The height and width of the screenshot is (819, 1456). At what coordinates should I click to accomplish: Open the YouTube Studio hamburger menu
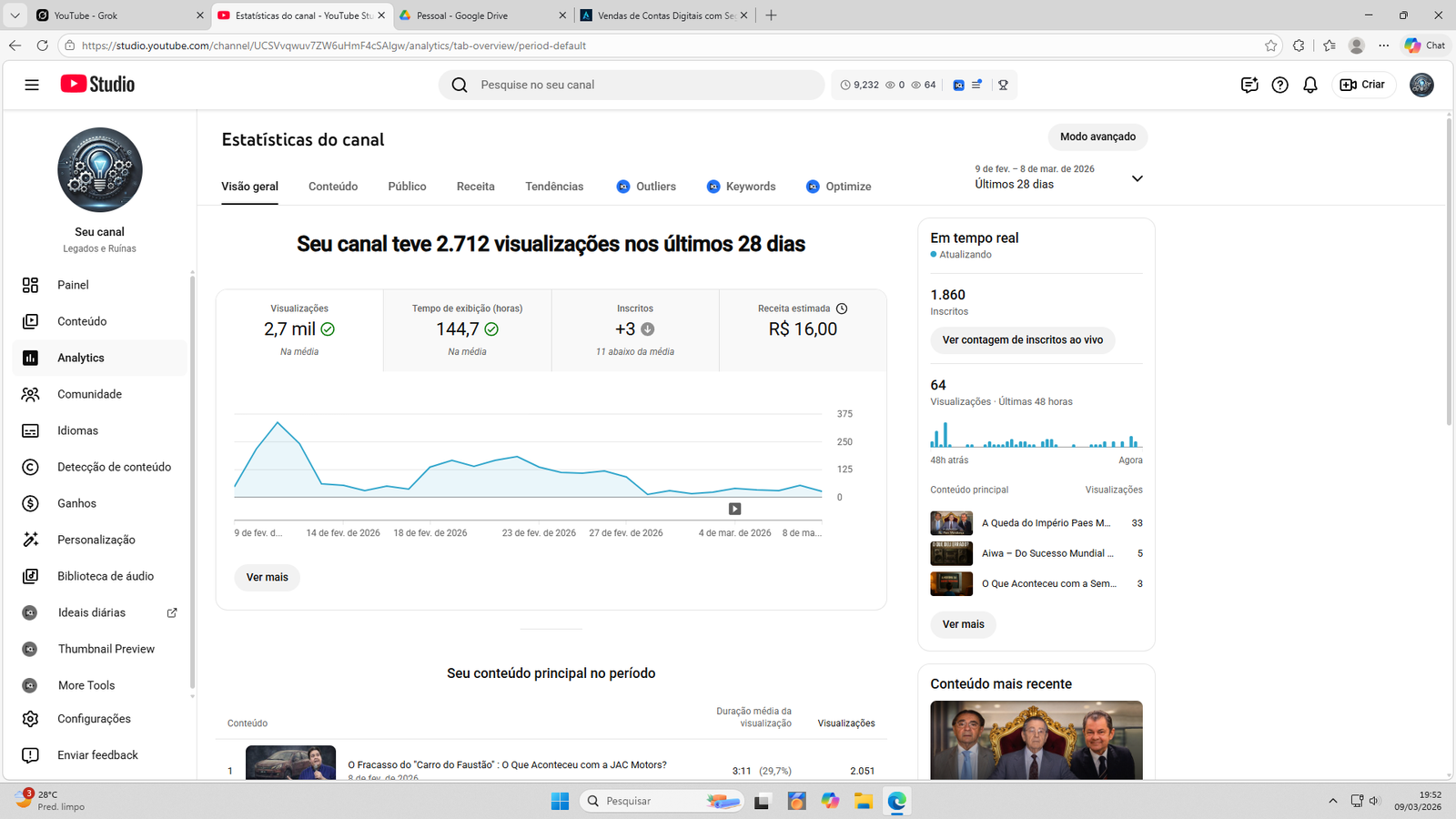[32, 85]
